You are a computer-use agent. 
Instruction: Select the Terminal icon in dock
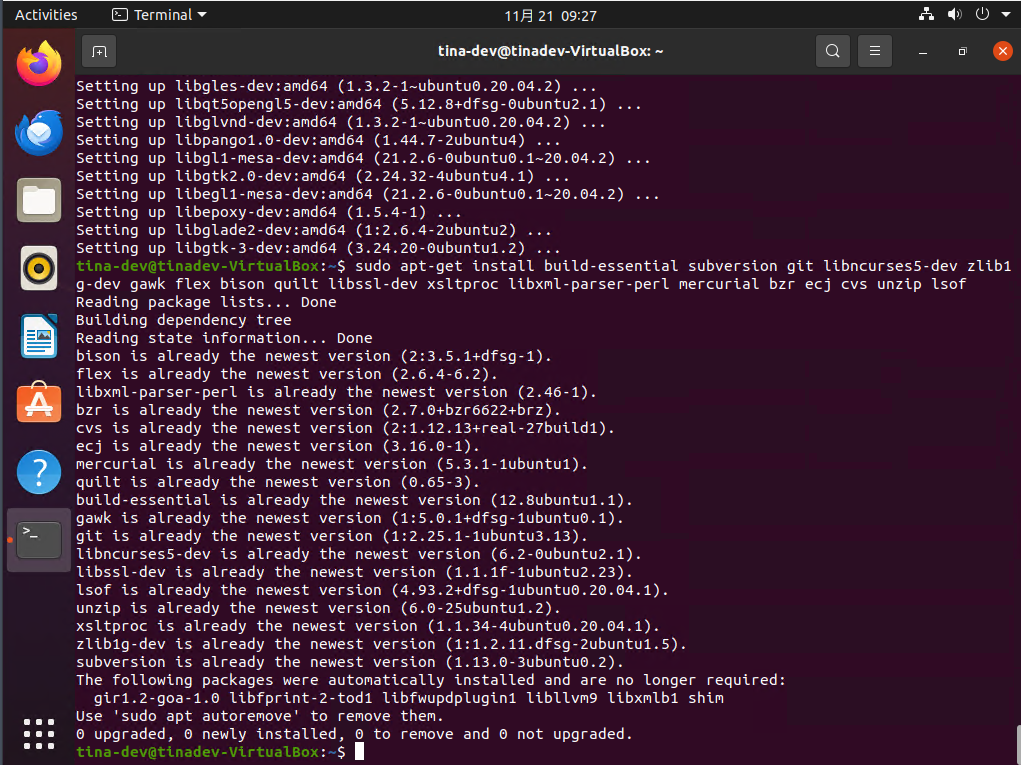tap(39, 539)
